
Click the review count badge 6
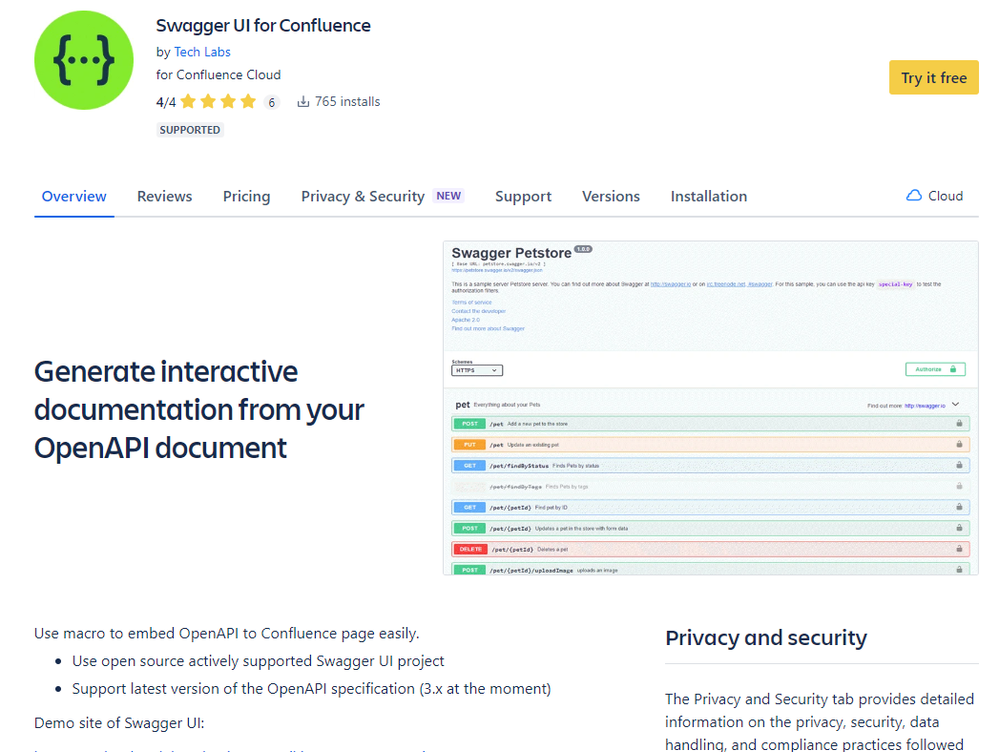coord(272,102)
